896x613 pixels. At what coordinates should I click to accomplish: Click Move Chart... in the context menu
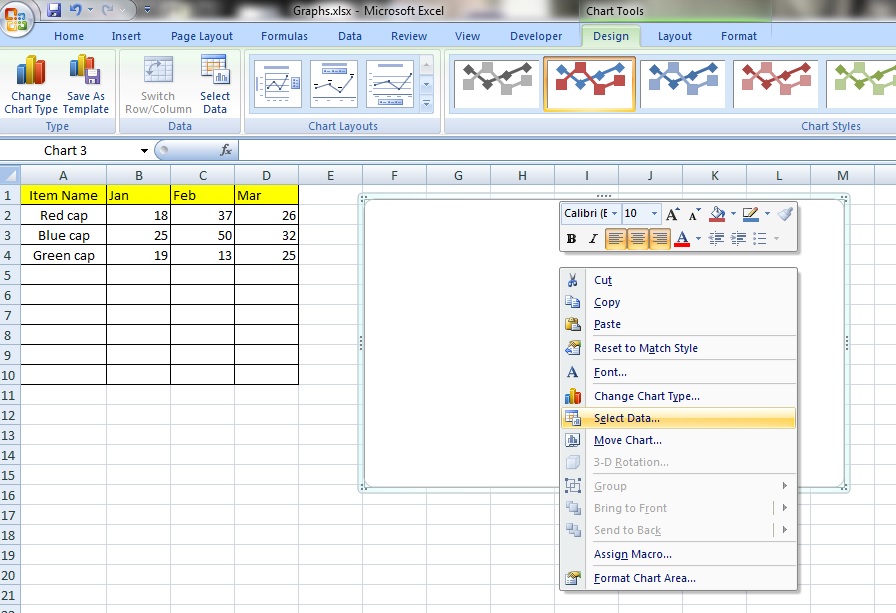(x=627, y=440)
